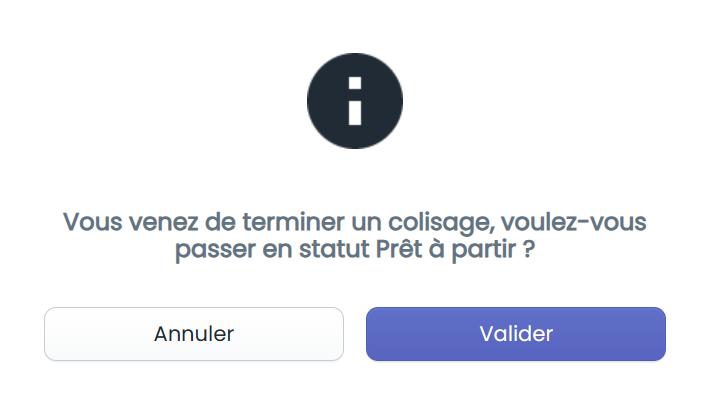Dismiss the dialog using Annuler
Image resolution: width=717 pixels, height=409 pixels.
(x=194, y=334)
